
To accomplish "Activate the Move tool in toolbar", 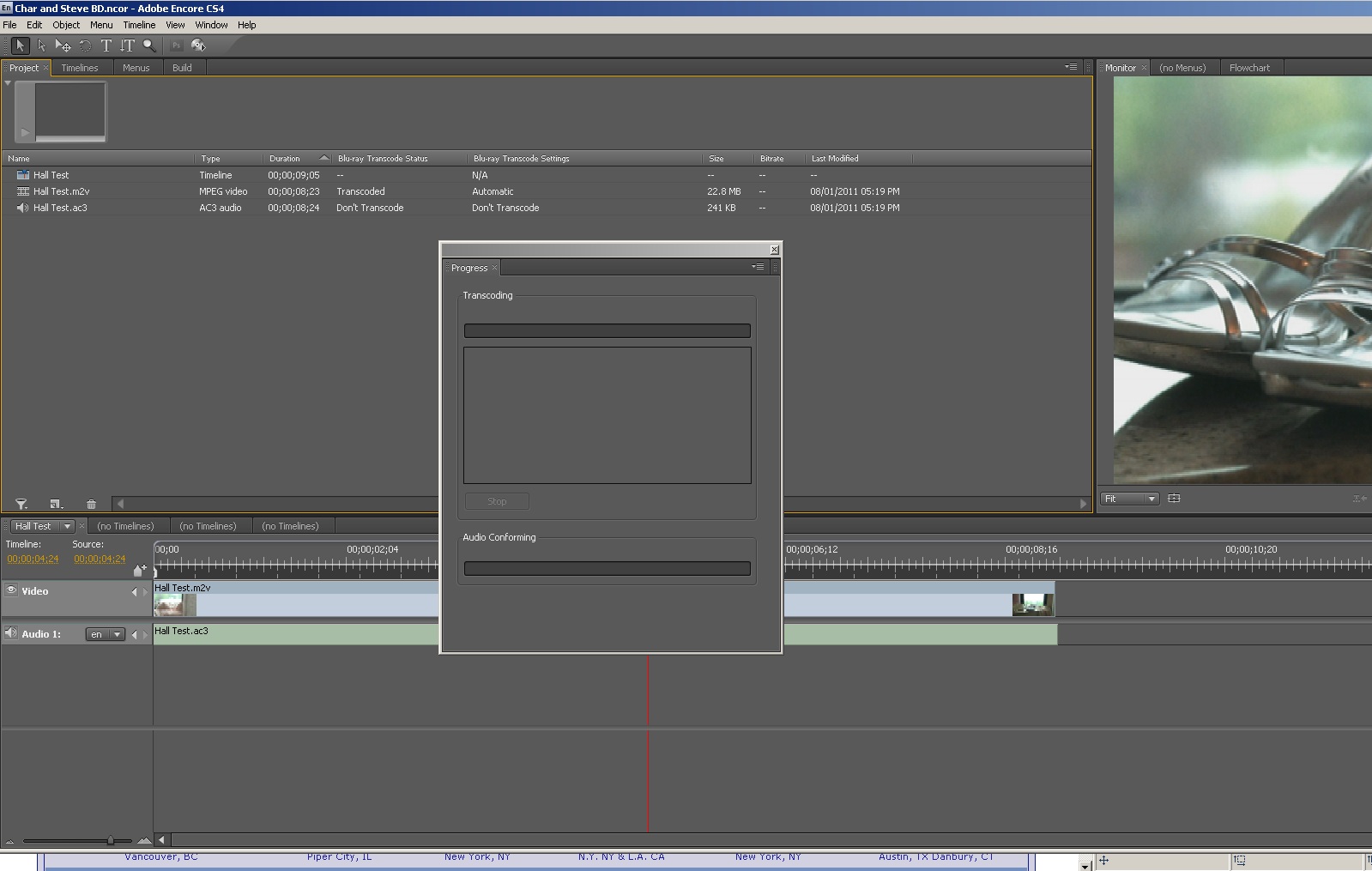I will point(63,45).
